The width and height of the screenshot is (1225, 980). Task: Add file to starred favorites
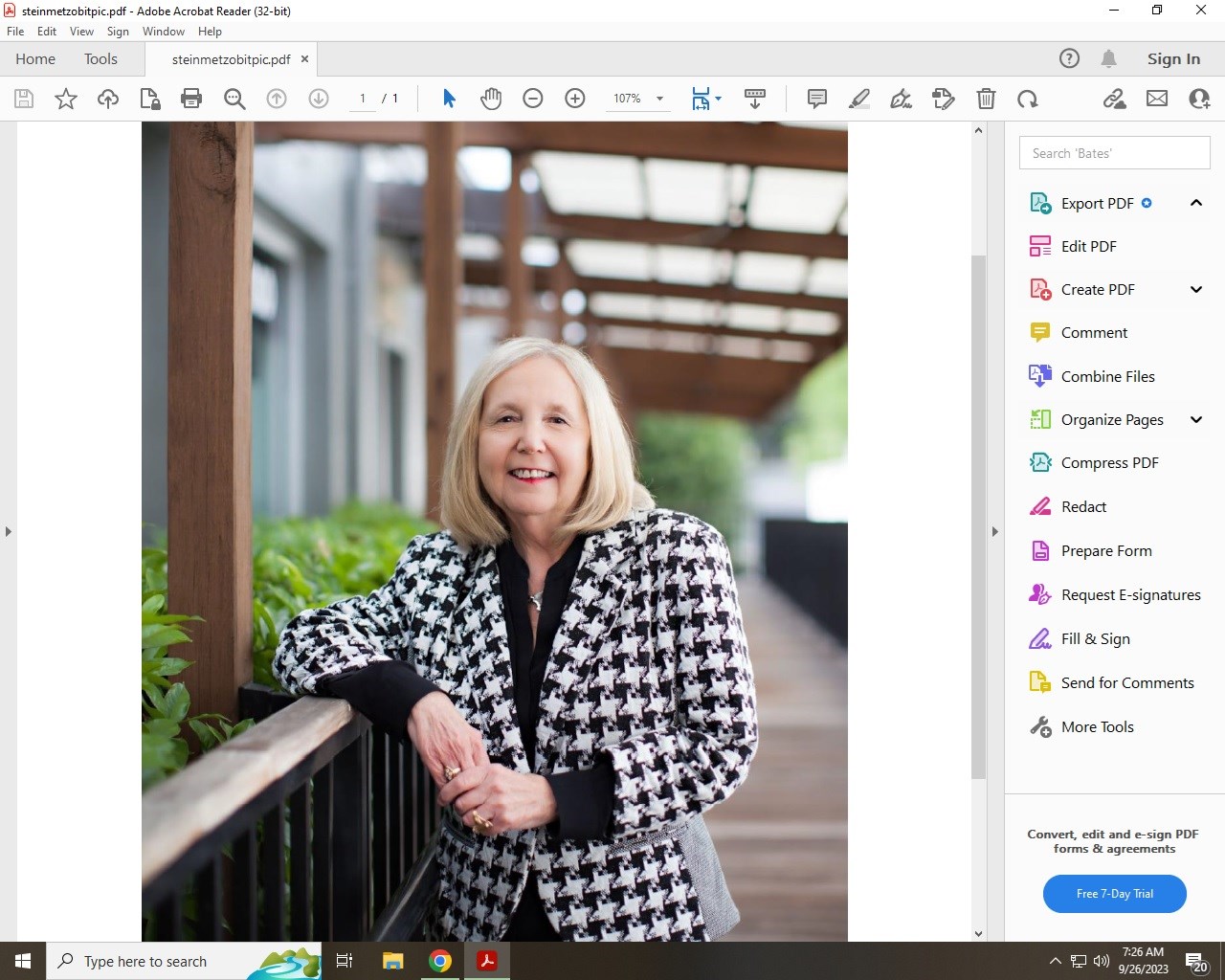click(66, 99)
